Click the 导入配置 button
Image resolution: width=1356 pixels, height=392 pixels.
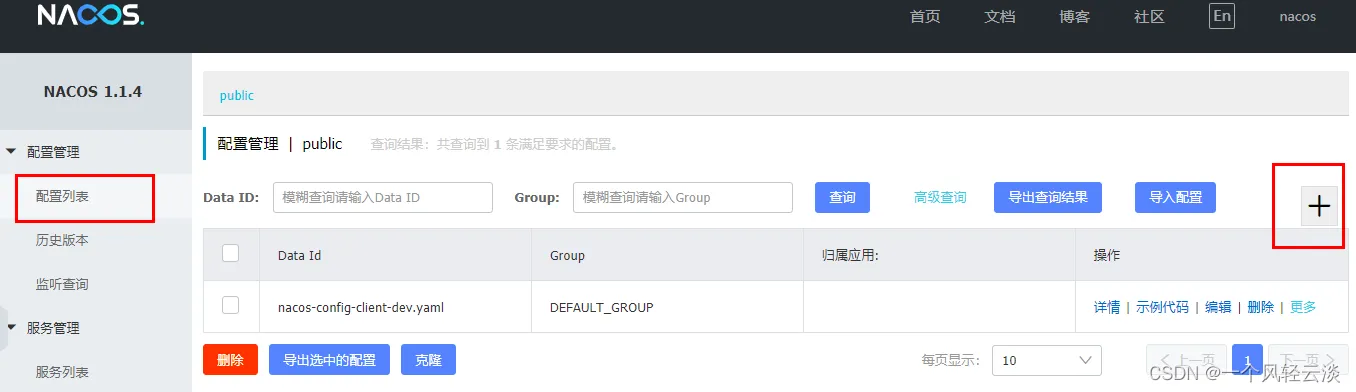point(1175,197)
